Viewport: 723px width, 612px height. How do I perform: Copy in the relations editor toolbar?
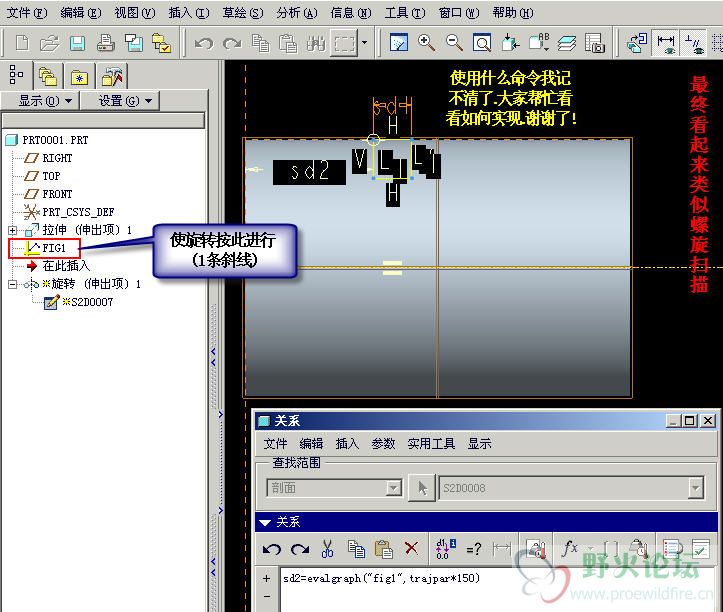tap(356, 549)
